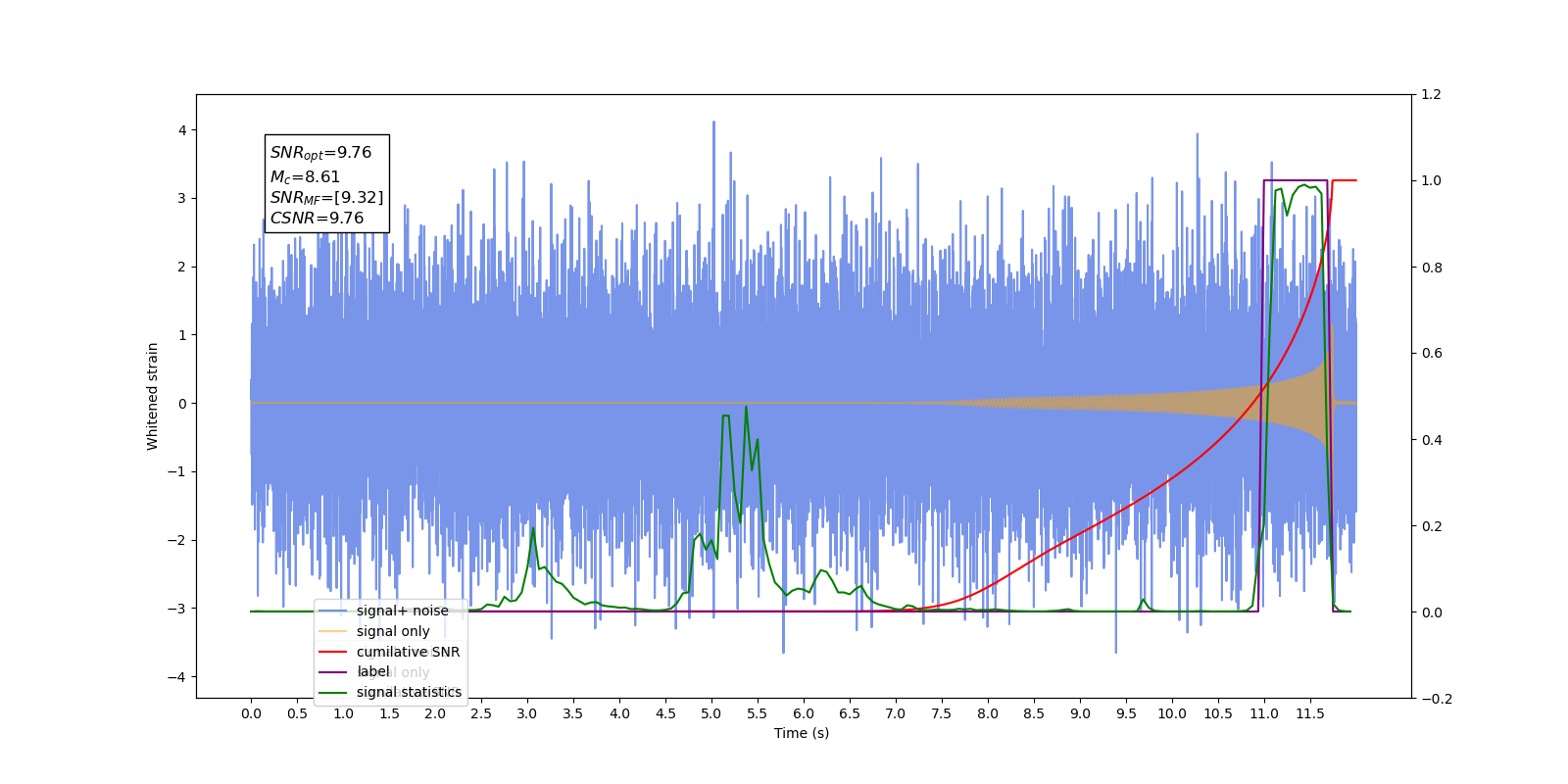Click the 0 tick label on the strain axis
1568x784 pixels.
pyautogui.click(x=182, y=404)
